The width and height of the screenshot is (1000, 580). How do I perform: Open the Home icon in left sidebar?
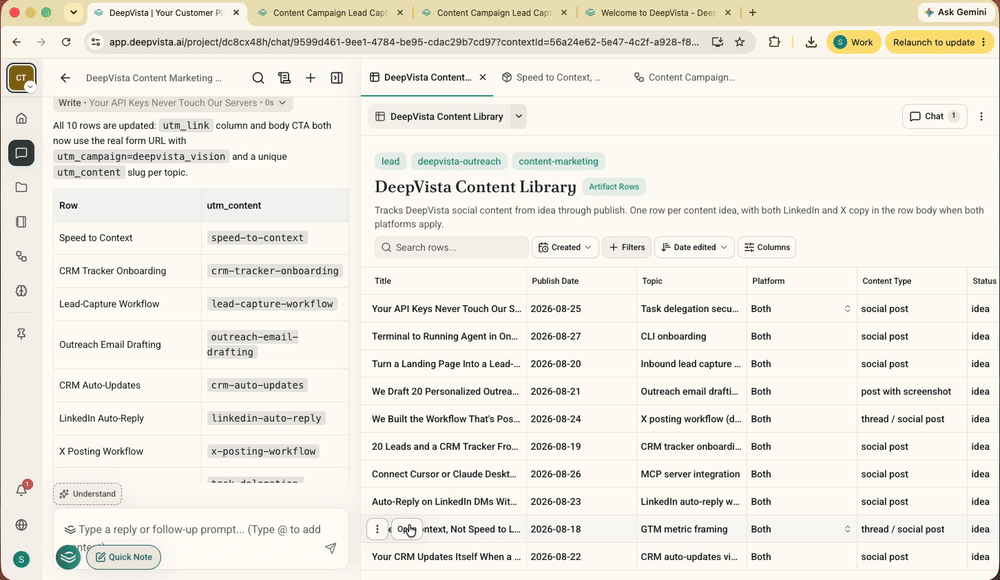pyautogui.click(x=21, y=118)
